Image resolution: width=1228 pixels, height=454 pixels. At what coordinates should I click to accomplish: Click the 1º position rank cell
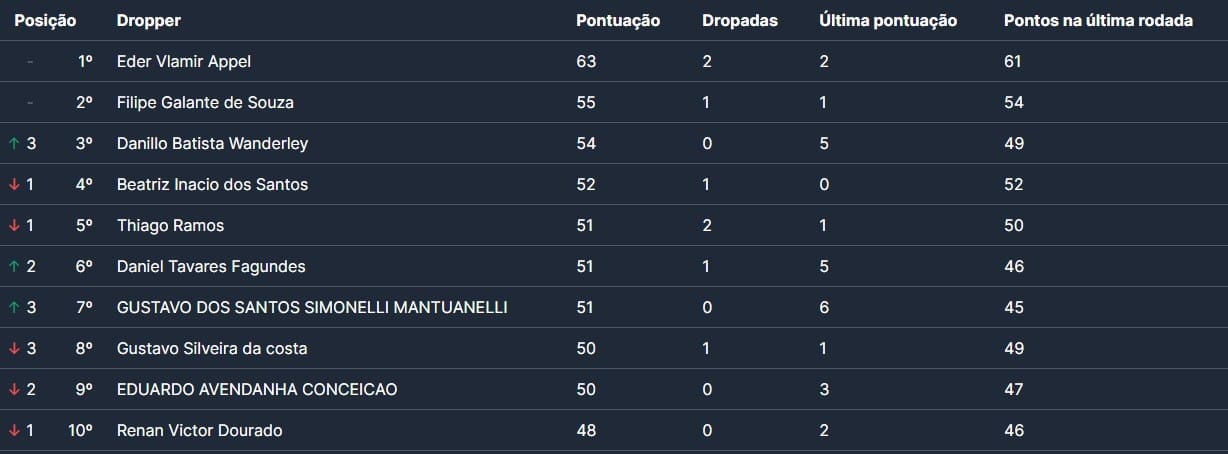pos(85,62)
